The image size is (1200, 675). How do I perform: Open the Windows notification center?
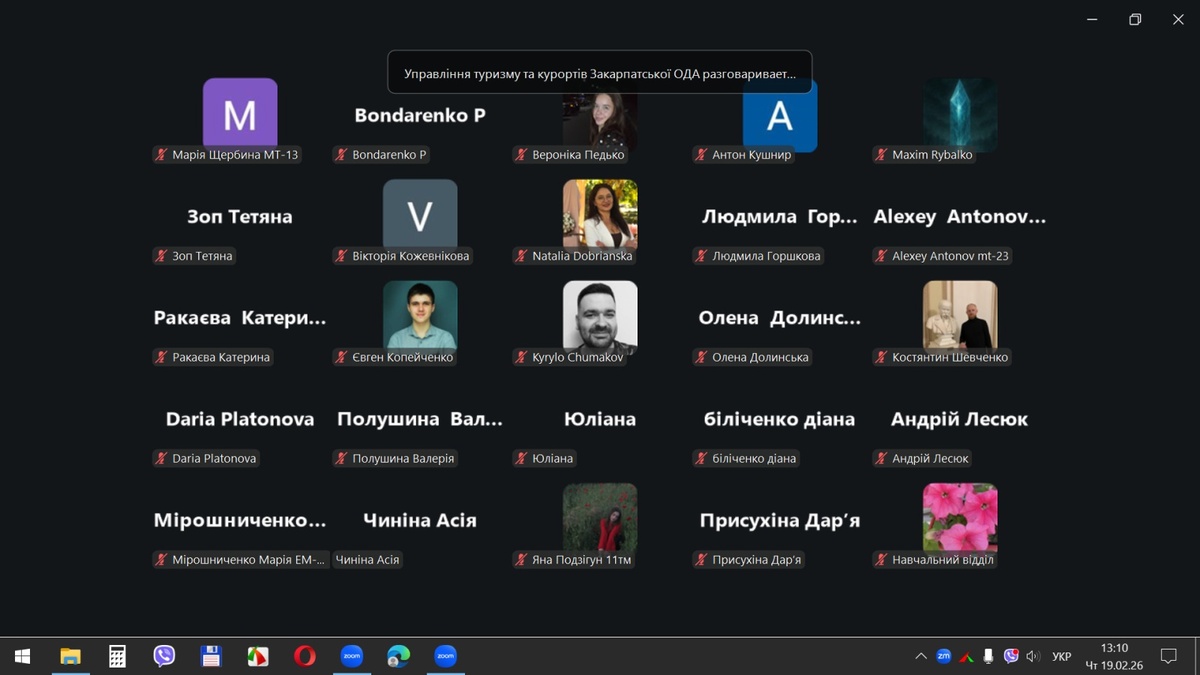pos(1168,656)
